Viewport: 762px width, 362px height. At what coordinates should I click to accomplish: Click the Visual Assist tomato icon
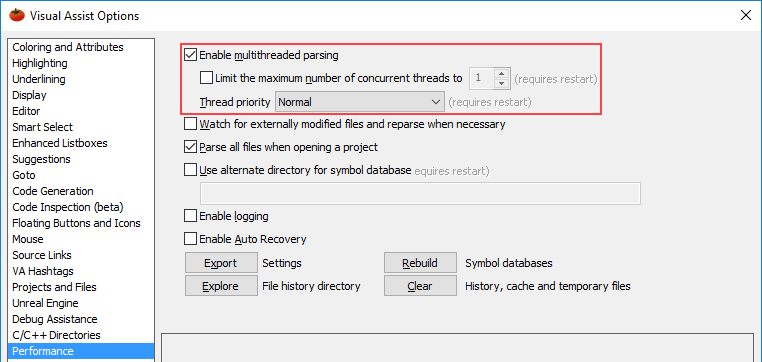pos(17,16)
